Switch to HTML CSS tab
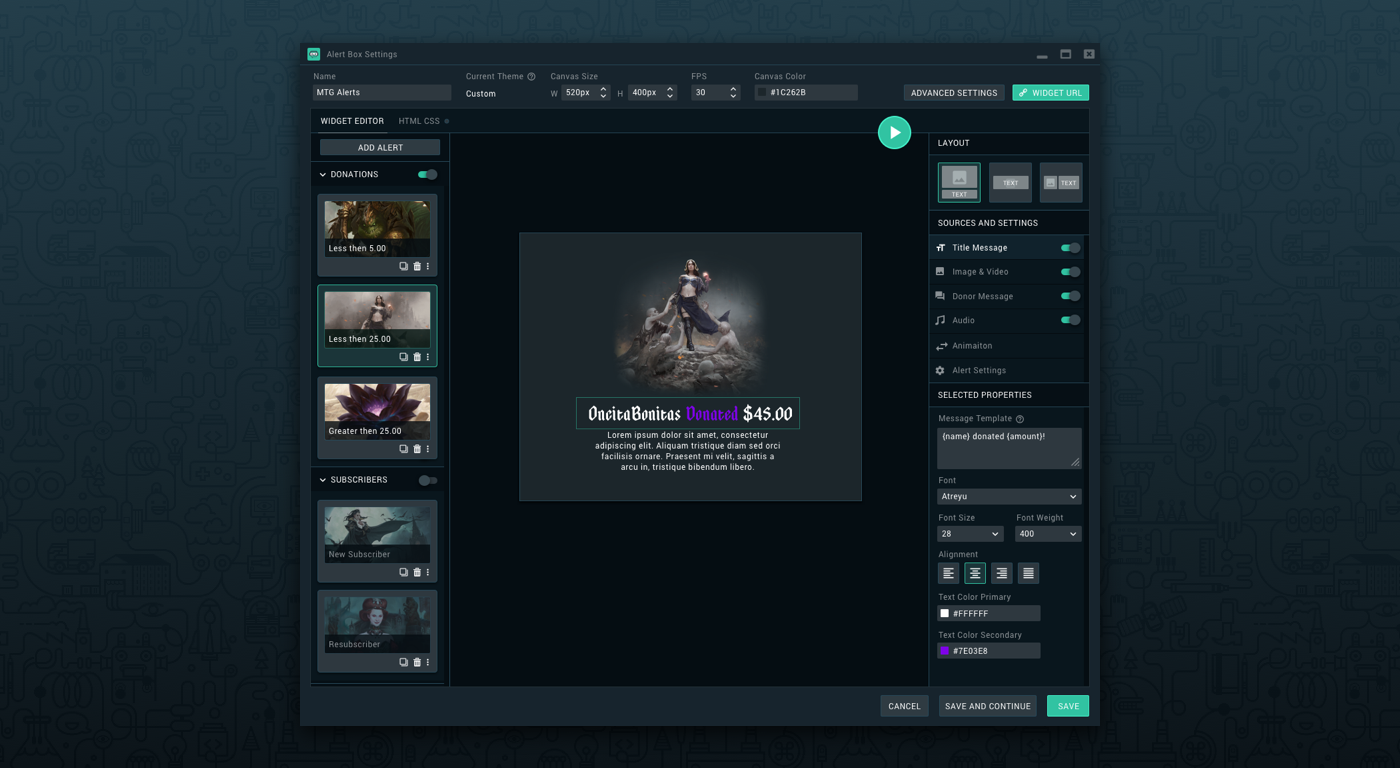Image resolution: width=1400 pixels, height=768 pixels. tap(419, 121)
